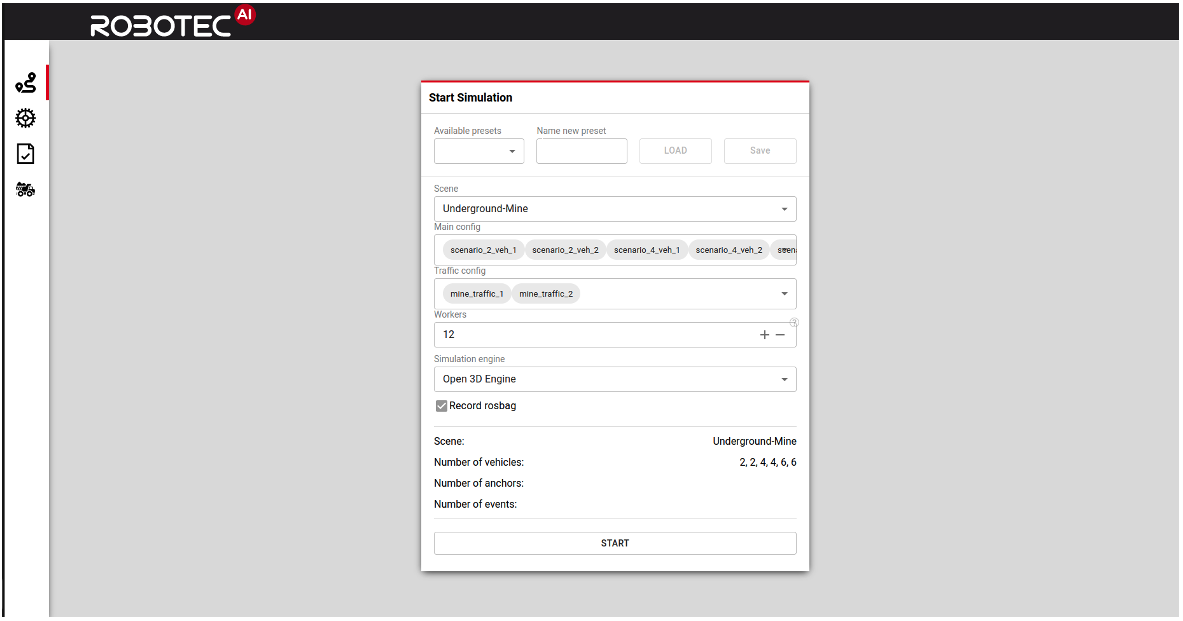The height and width of the screenshot is (621, 1183).
Task: Open the settings gear icon in the sidebar
Action: tap(25, 118)
